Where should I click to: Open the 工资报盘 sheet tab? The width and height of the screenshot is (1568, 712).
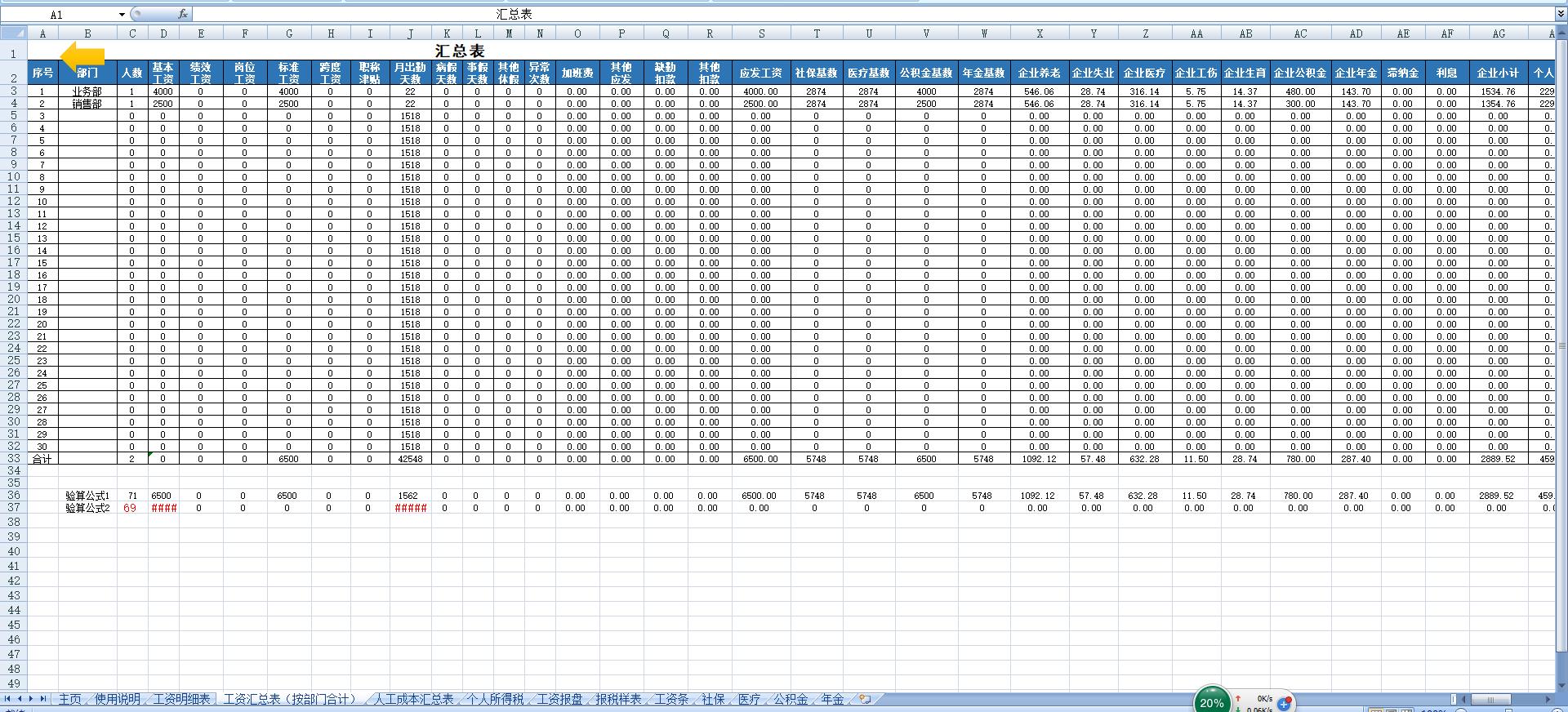[560, 699]
